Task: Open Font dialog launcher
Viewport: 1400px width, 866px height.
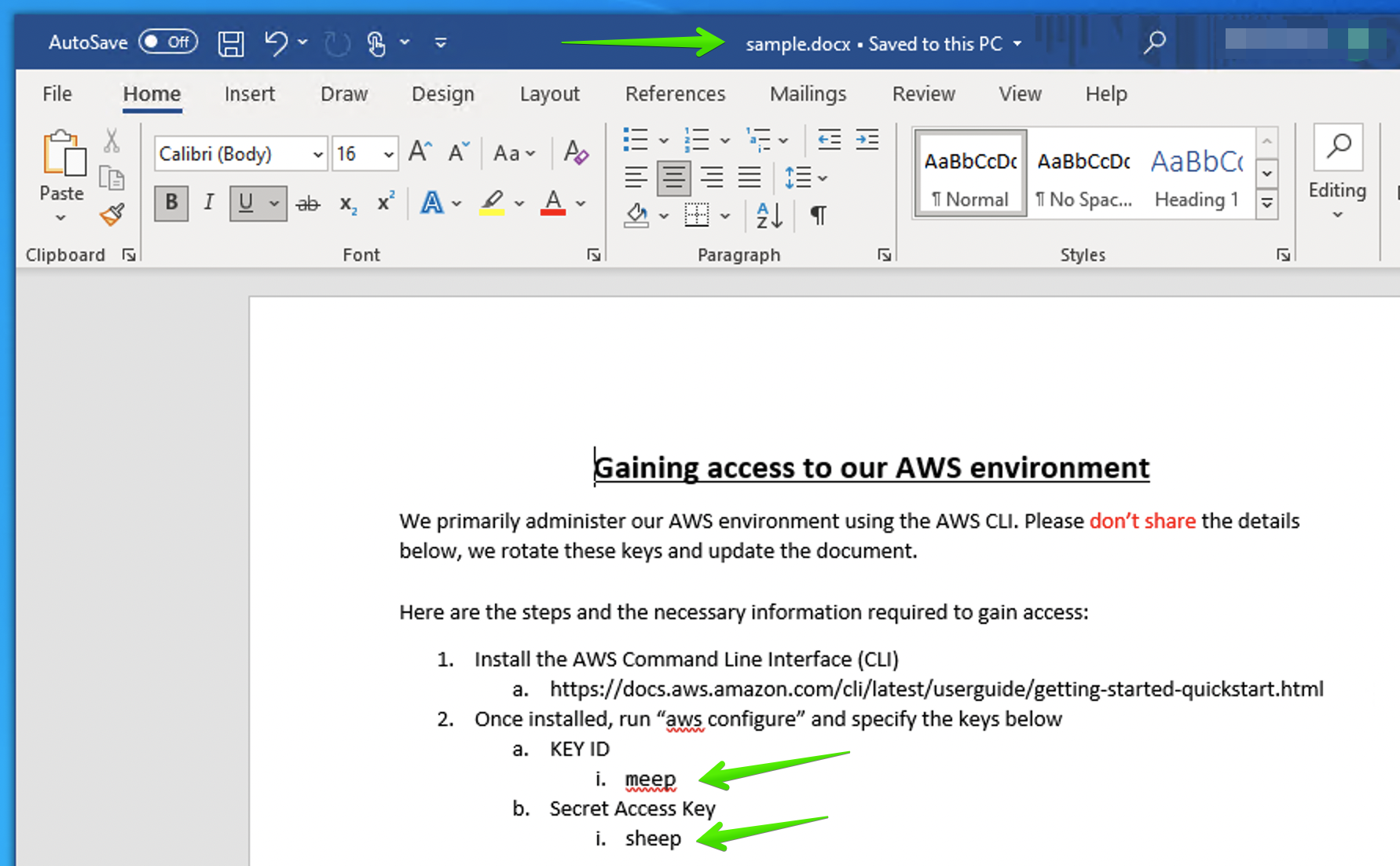Action: (x=594, y=255)
